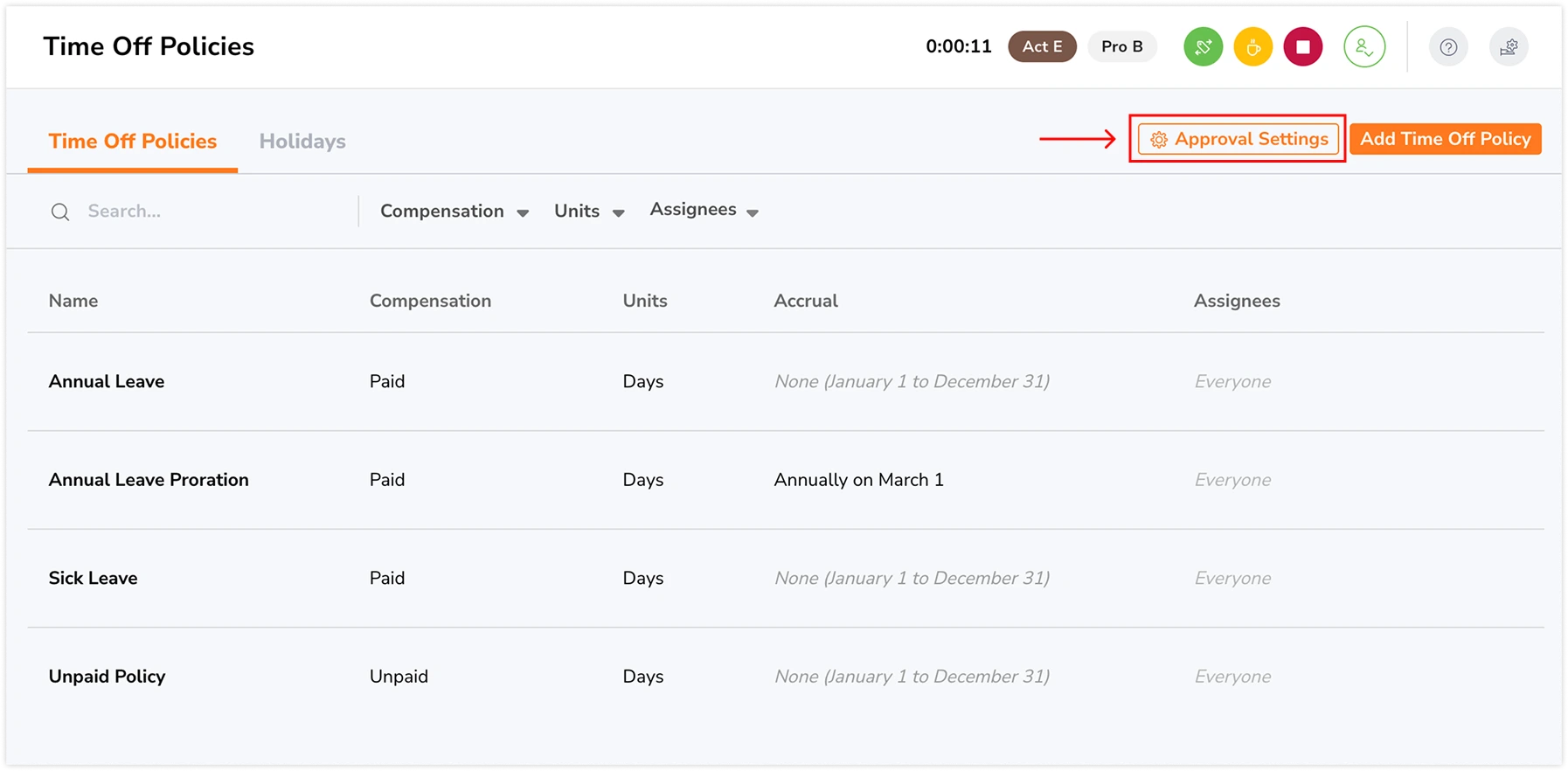Click Everyone assignee in Sick Leave row

[1232, 578]
